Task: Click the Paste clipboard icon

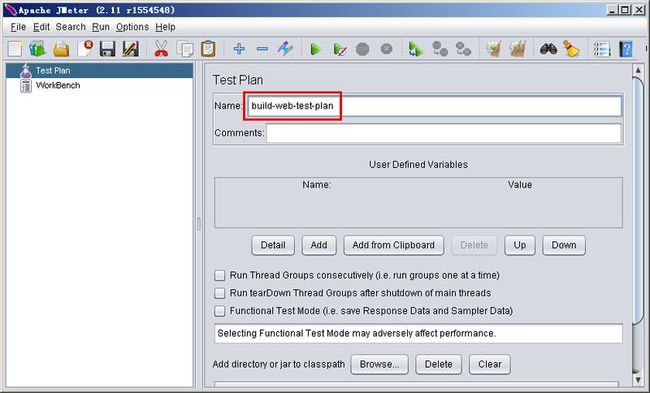Action: tap(208, 49)
